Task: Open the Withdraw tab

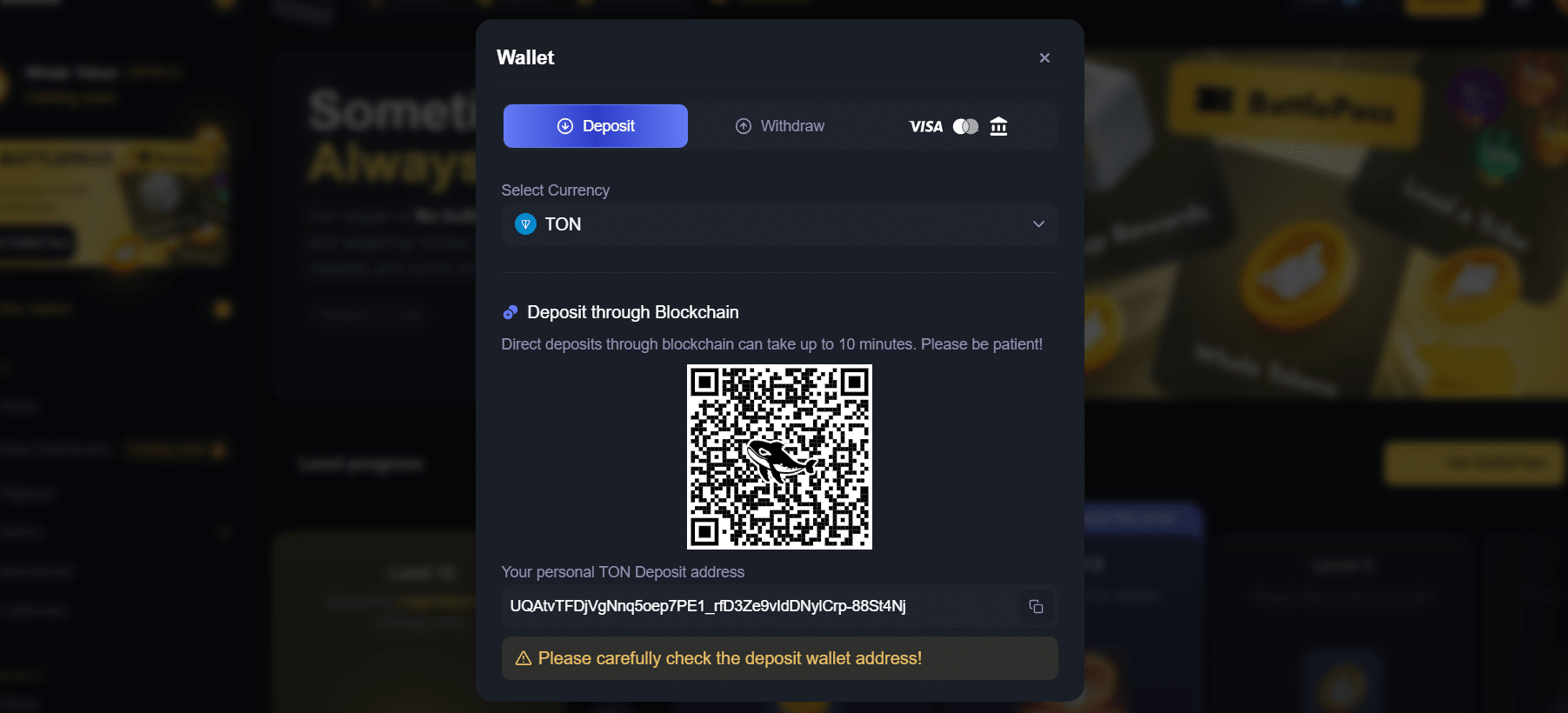Action: click(780, 126)
